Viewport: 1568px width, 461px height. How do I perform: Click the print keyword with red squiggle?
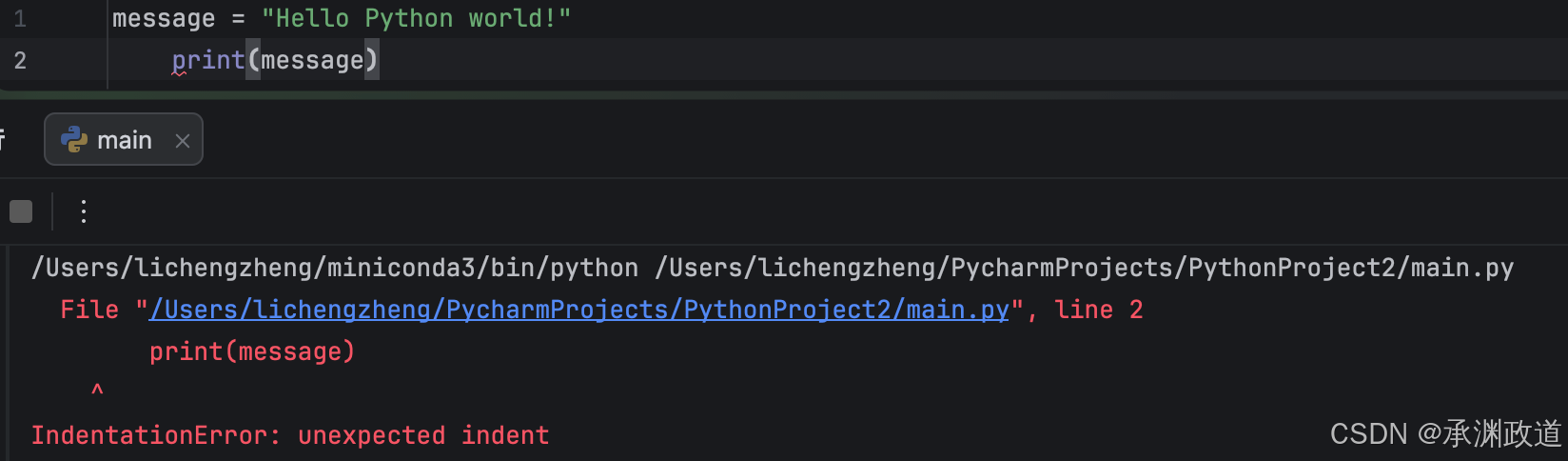tap(208, 60)
